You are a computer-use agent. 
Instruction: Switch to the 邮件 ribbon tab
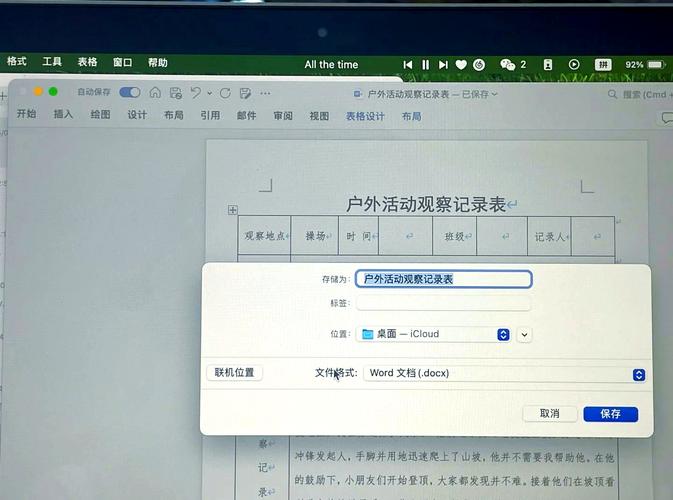[246, 115]
